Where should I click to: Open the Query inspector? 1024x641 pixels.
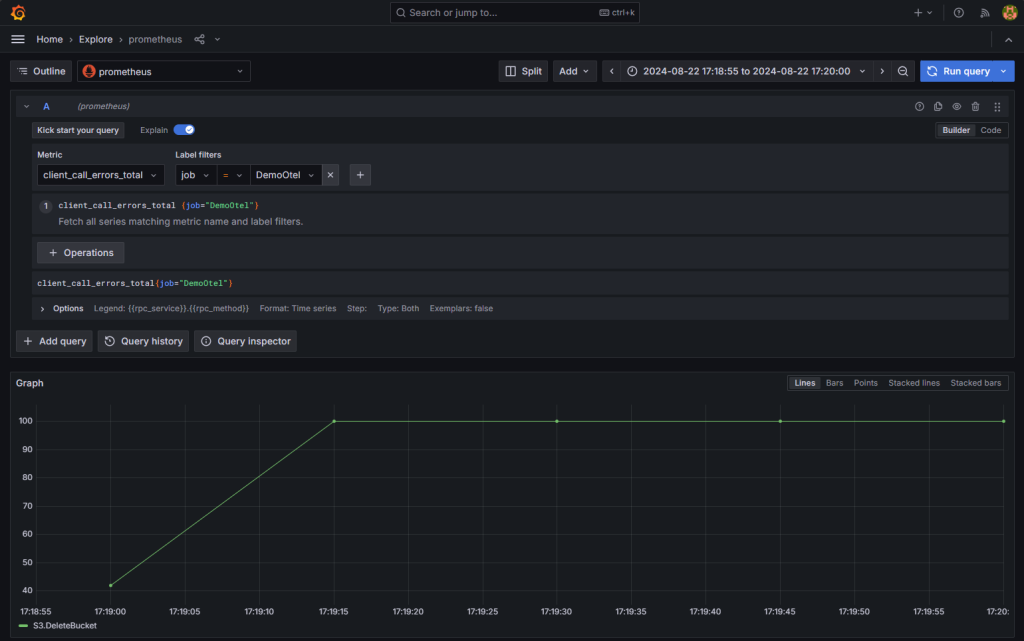coord(244,341)
